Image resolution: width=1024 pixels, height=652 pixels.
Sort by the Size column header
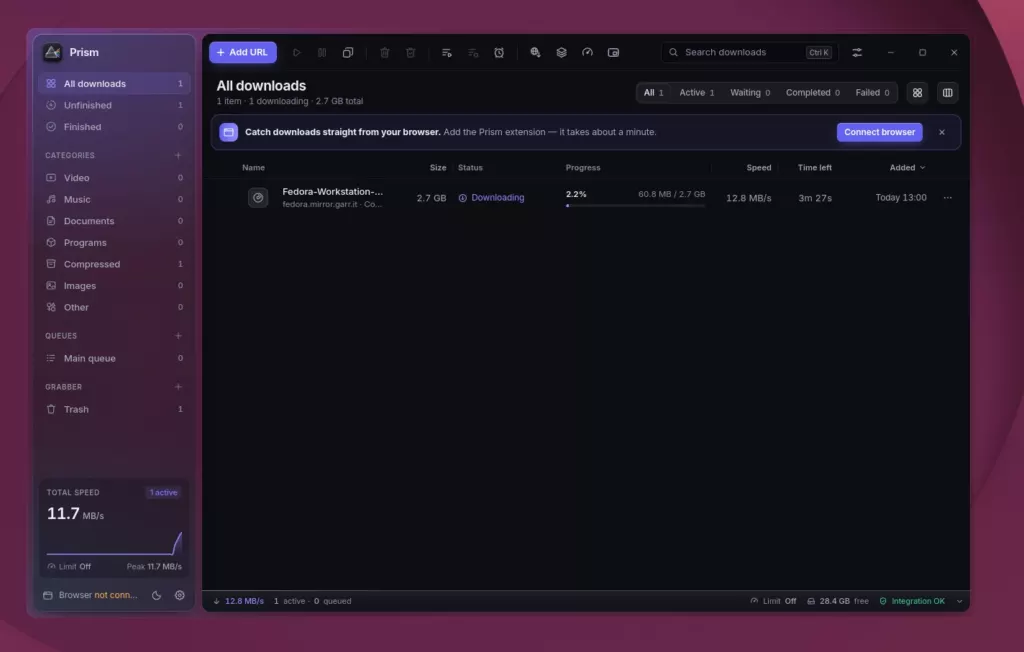[438, 168]
